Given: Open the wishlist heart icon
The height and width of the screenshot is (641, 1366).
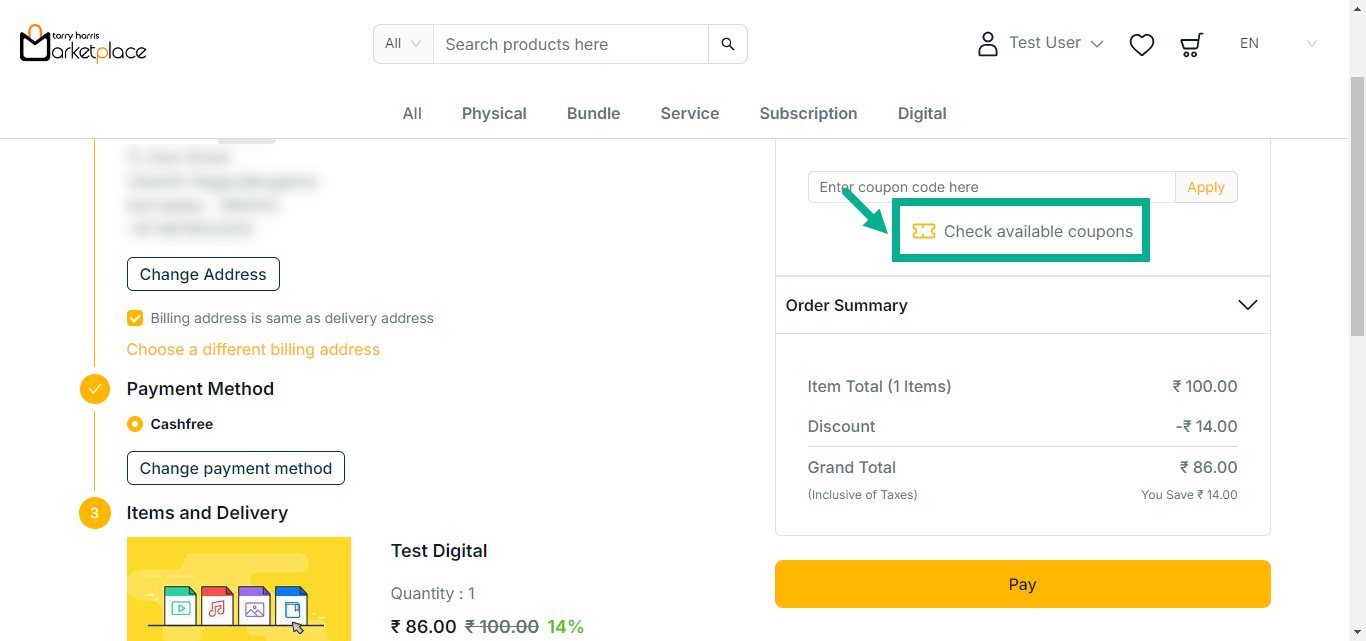Looking at the screenshot, I should [1141, 45].
